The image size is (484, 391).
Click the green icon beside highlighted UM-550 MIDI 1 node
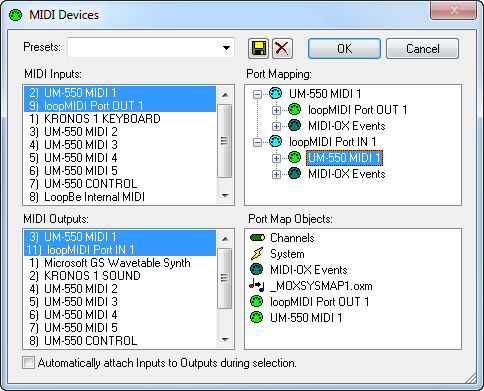pos(294,157)
